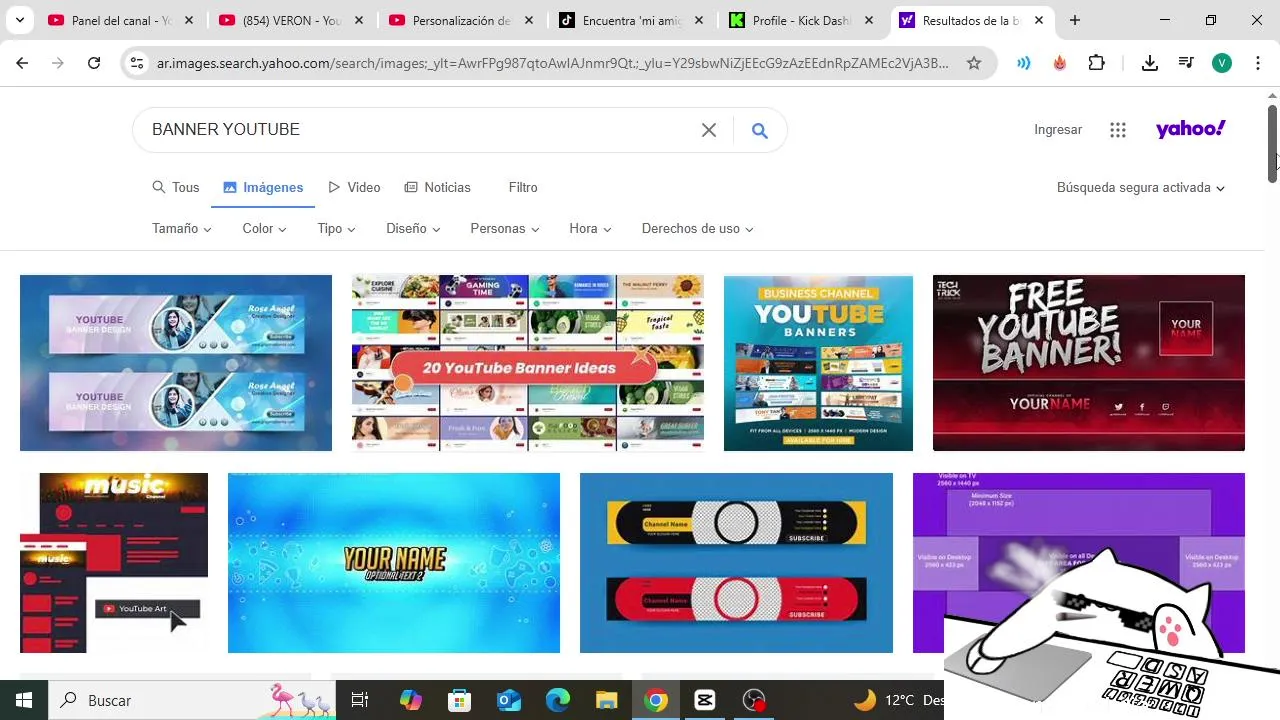
Task: Select the Imágenes search tab
Action: pos(263,187)
